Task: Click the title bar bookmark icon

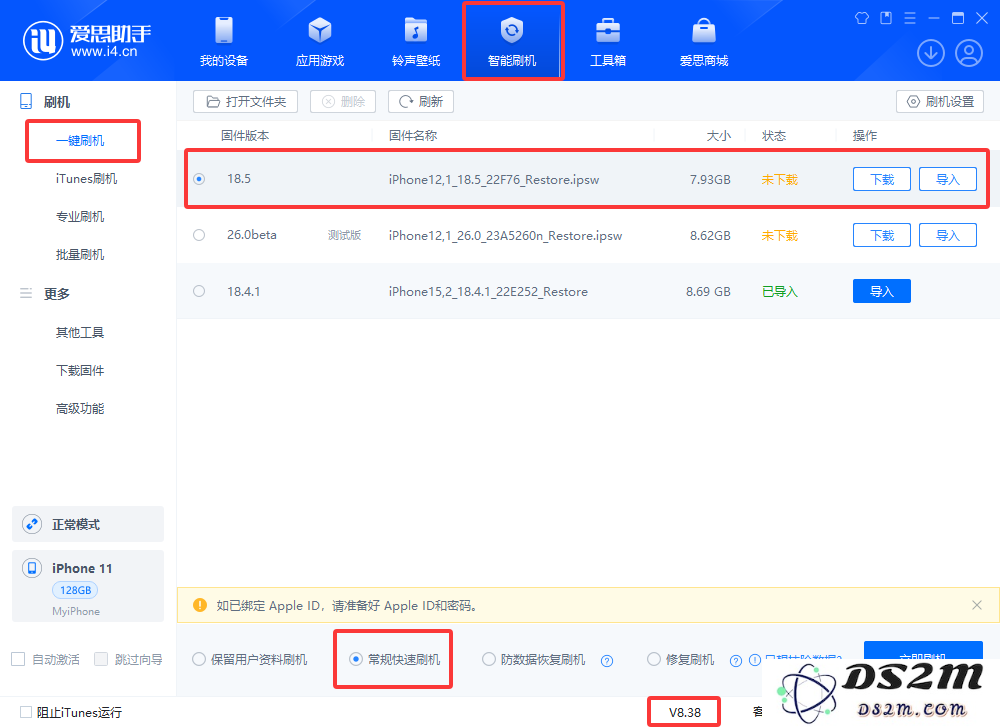Action: pyautogui.click(x=886, y=18)
